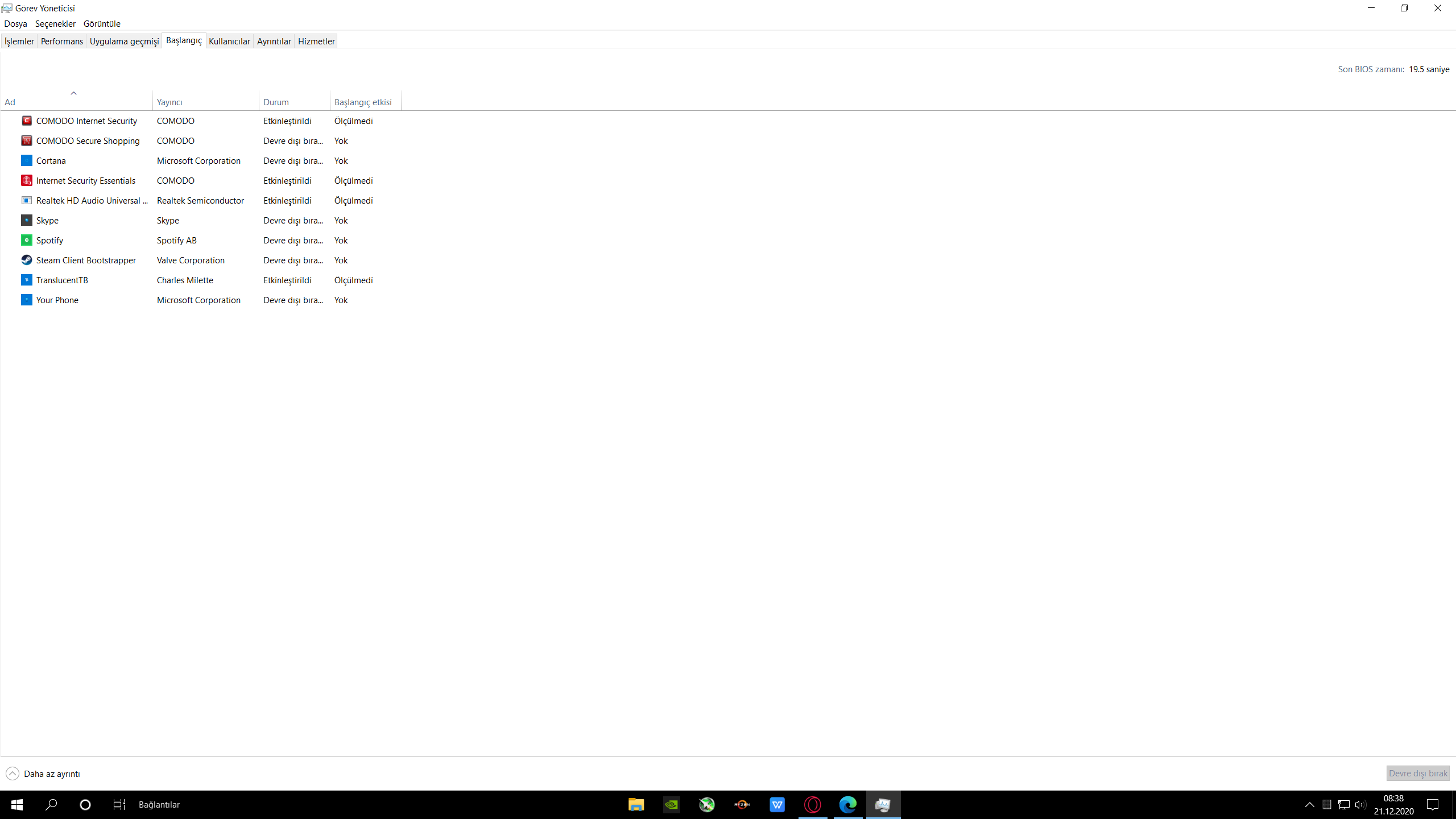The width and height of the screenshot is (1456, 819).
Task: Sort by the Durum column header
Action: (295, 100)
